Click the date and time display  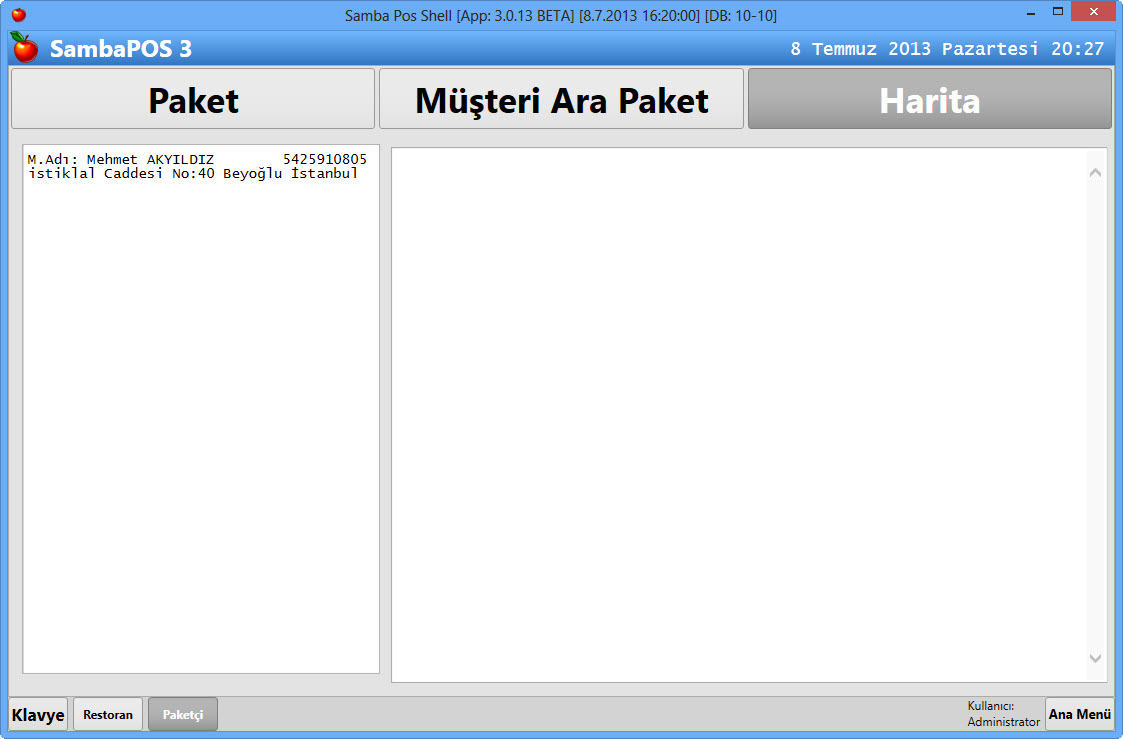point(946,49)
